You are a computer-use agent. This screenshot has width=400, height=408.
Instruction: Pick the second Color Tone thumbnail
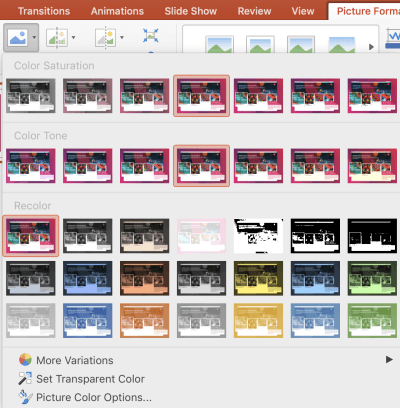tap(88, 166)
